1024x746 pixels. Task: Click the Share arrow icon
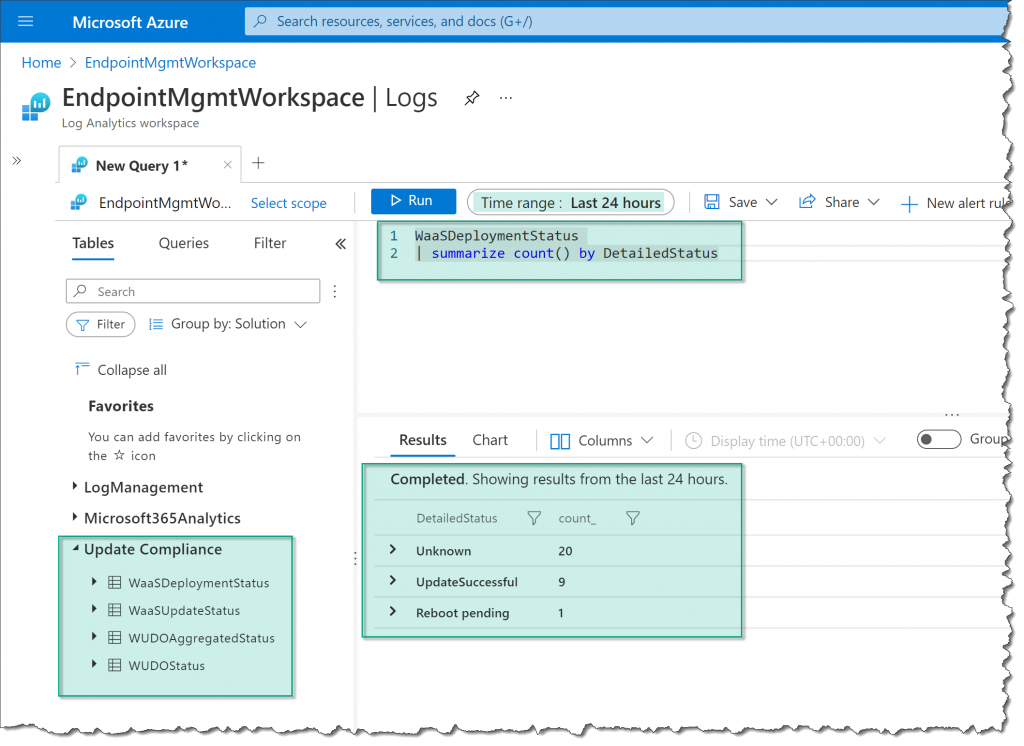coord(807,201)
